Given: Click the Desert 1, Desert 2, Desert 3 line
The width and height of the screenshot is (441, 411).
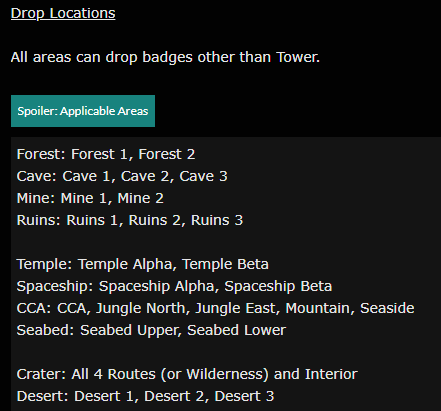Looking at the screenshot, I should click(145, 396).
